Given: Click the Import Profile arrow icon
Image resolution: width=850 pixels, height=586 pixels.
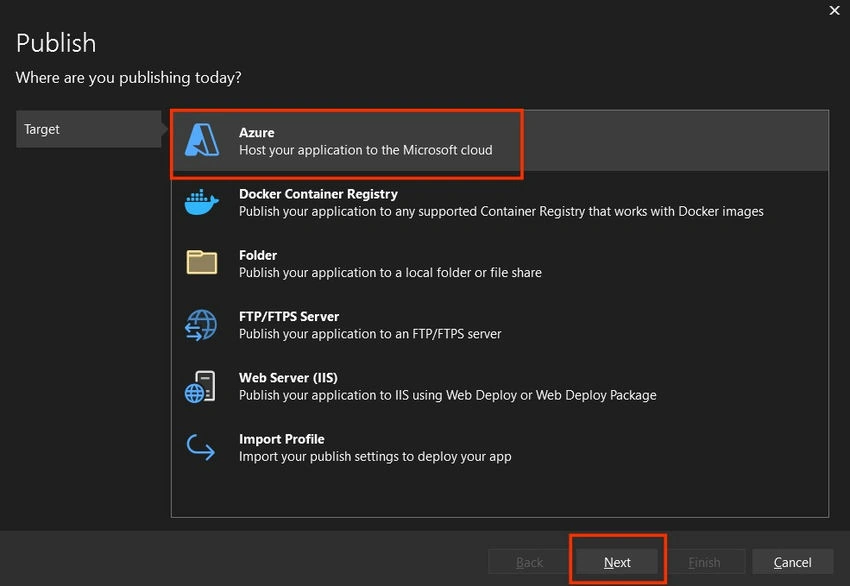Looking at the screenshot, I should point(201,447).
